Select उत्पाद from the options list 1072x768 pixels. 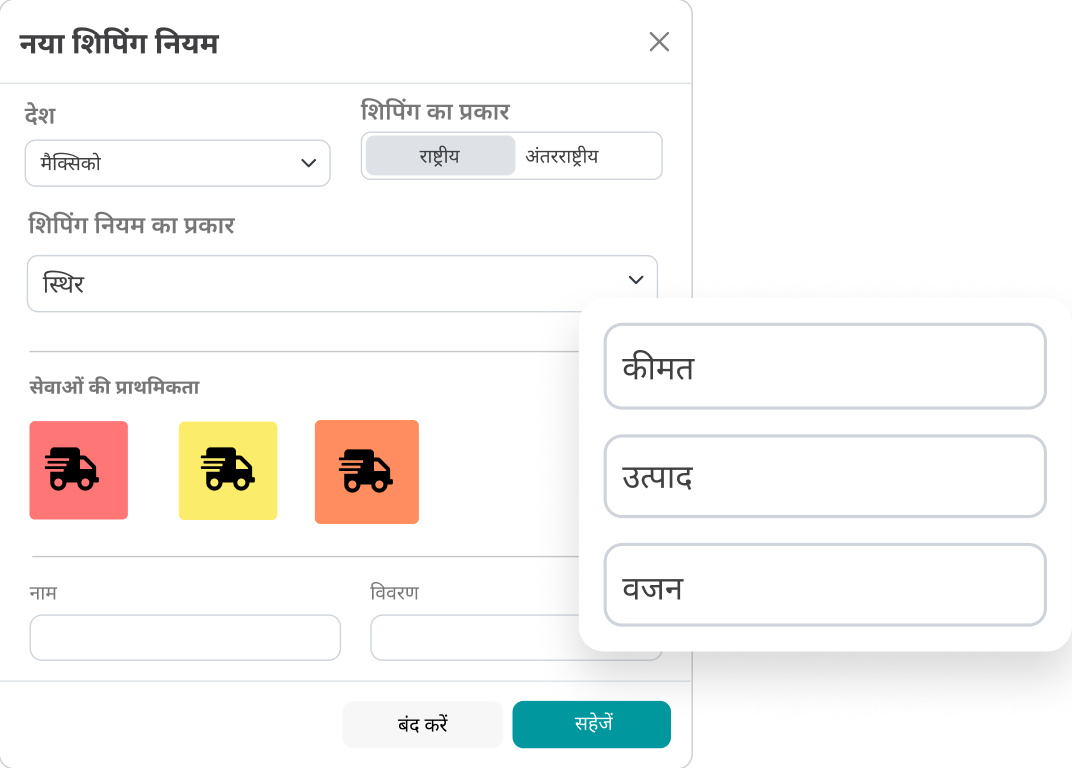click(824, 476)
